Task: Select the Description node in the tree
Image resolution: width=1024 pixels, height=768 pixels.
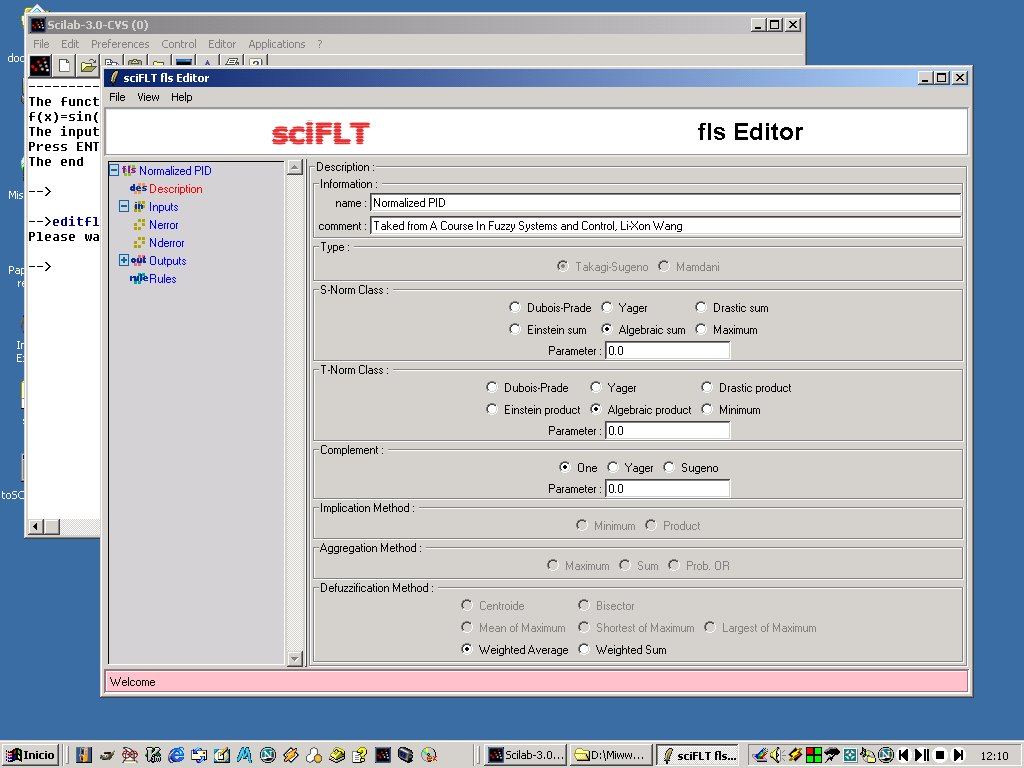Action: (x=175, y=189)
